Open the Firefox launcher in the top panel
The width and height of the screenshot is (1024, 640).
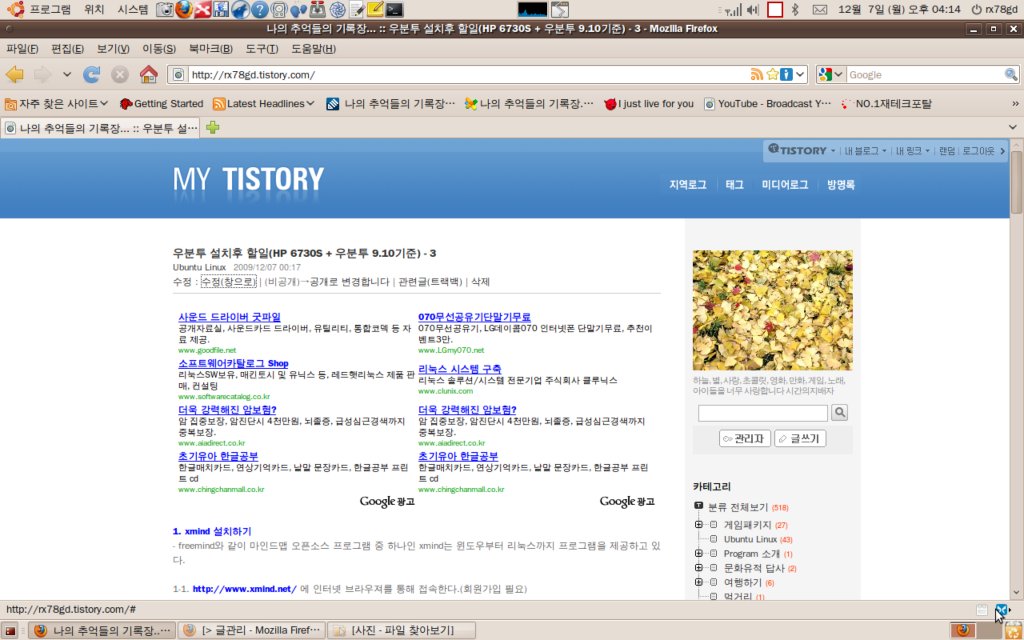click(x=184, y=10)
